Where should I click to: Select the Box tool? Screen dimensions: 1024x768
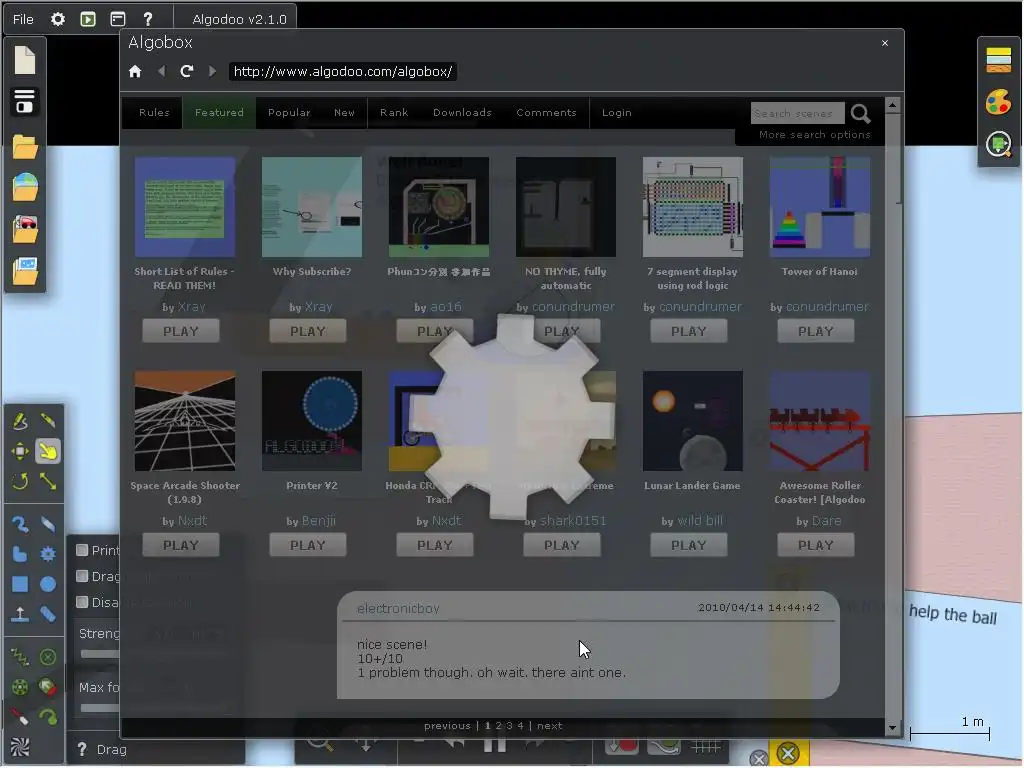pos(20,584)
